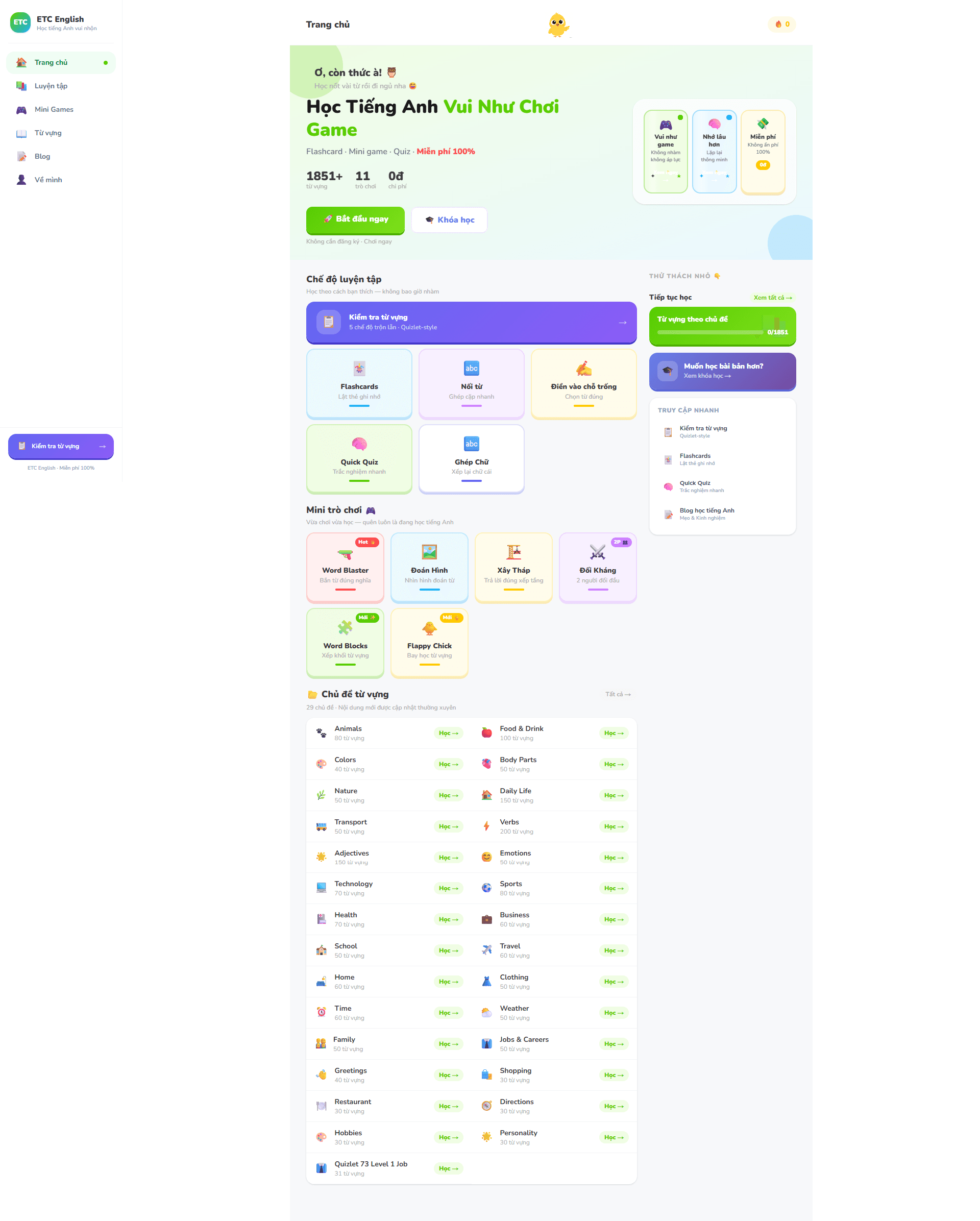Image resolution: width=980 pixels, height=1221 pixels.
Task: Launch the Flappy Chick game card
Action: coord(429,643)
